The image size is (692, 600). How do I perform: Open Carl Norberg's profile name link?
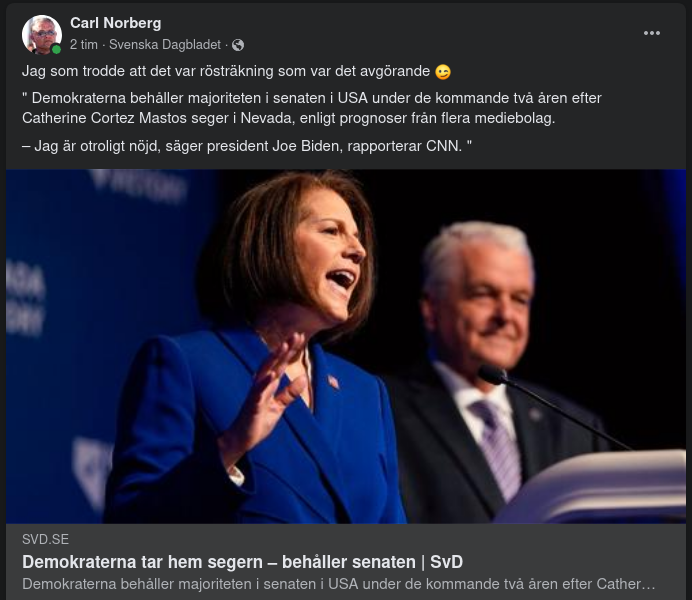click(x=115, y=23)
